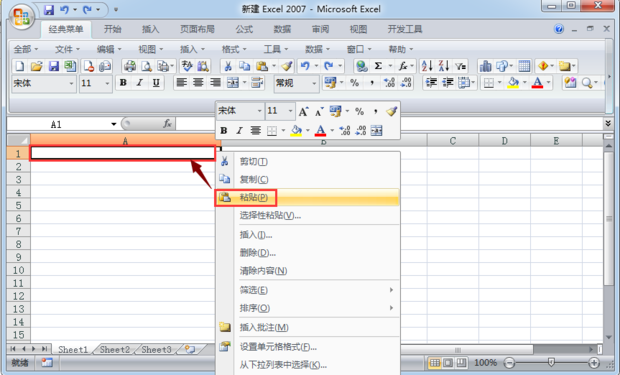Expand the Name Box dropdown arrow
The width and height of the screenshot is (620, 375).
[x=113, y=124]
